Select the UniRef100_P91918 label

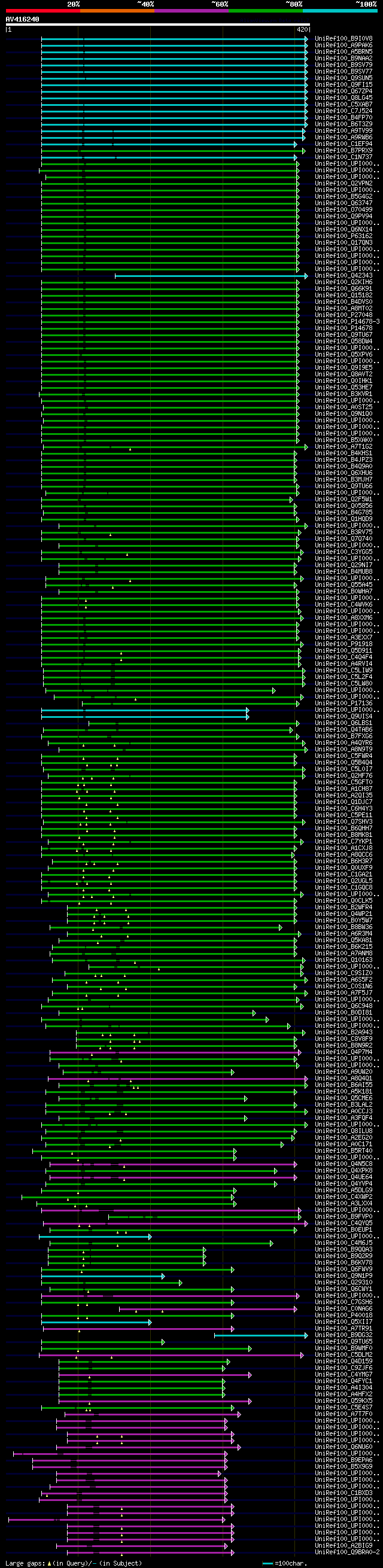[344, 644]
